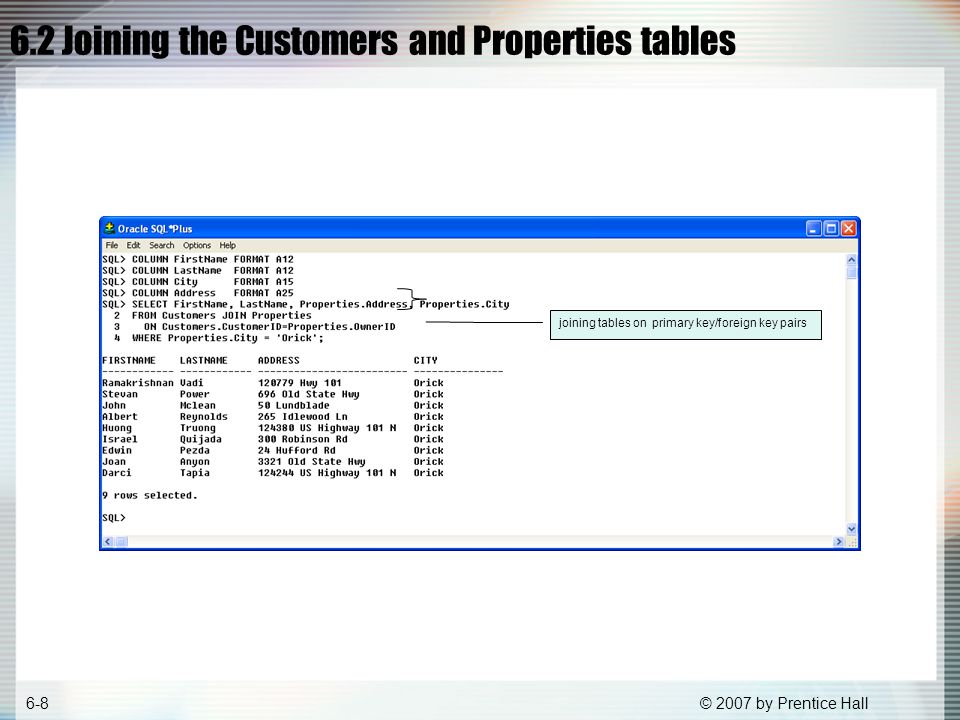Click the vertical scrollbar up arrow
Image resolution: width=960 pixels, height=720 pixels.
coord(851,260)
